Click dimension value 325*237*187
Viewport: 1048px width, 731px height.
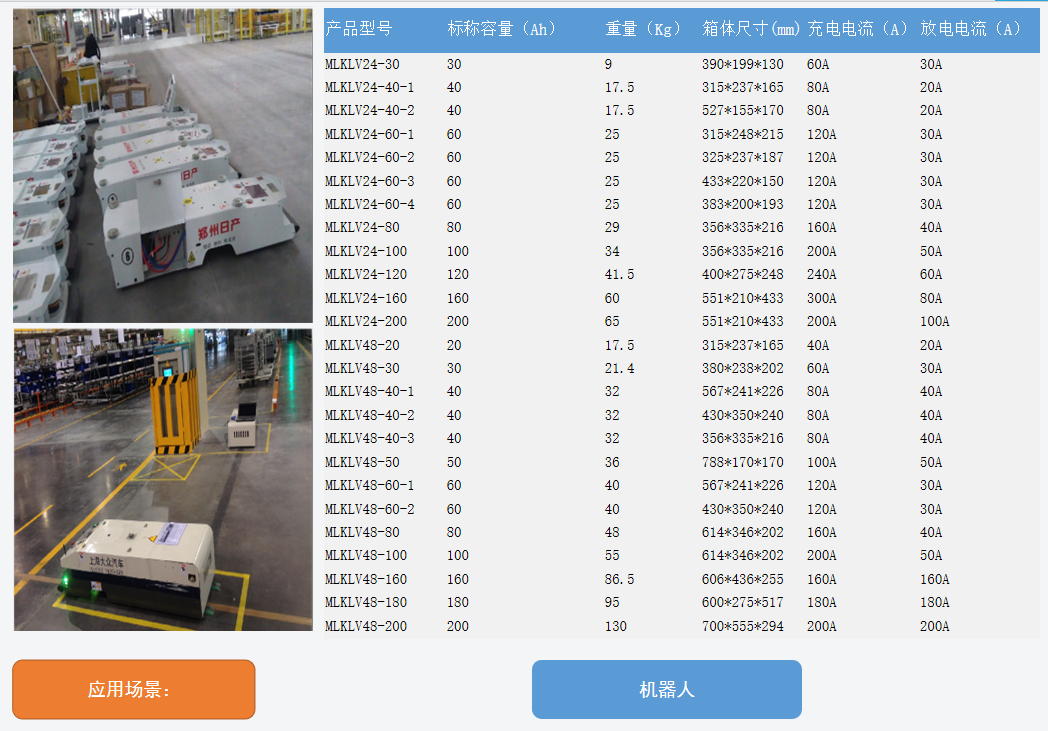[x=743, y=157]
